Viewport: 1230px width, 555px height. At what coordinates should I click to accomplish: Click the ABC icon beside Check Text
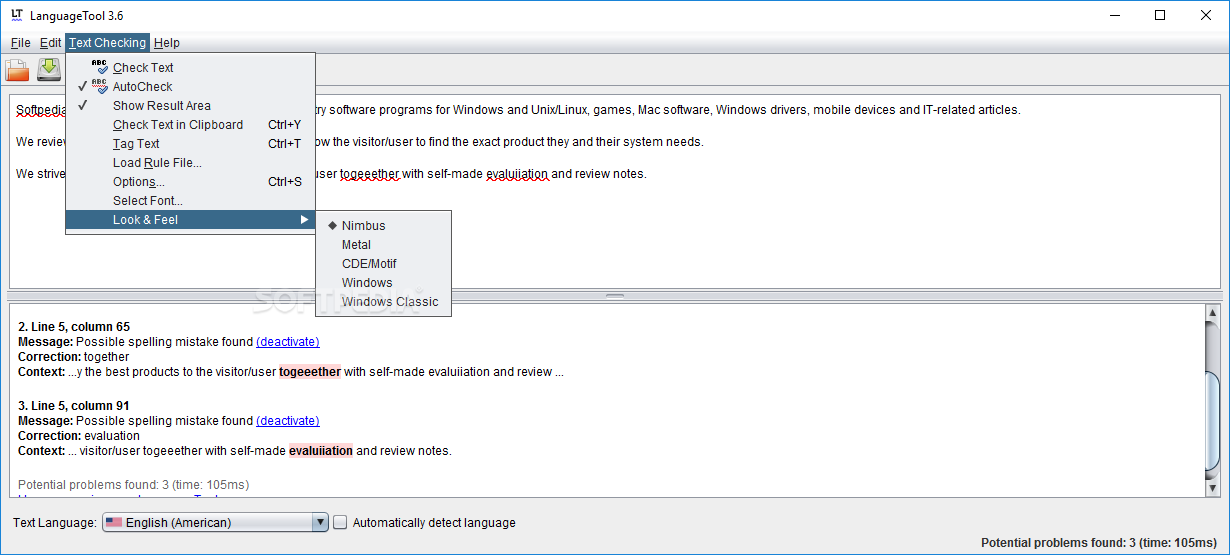click(99, 67)
